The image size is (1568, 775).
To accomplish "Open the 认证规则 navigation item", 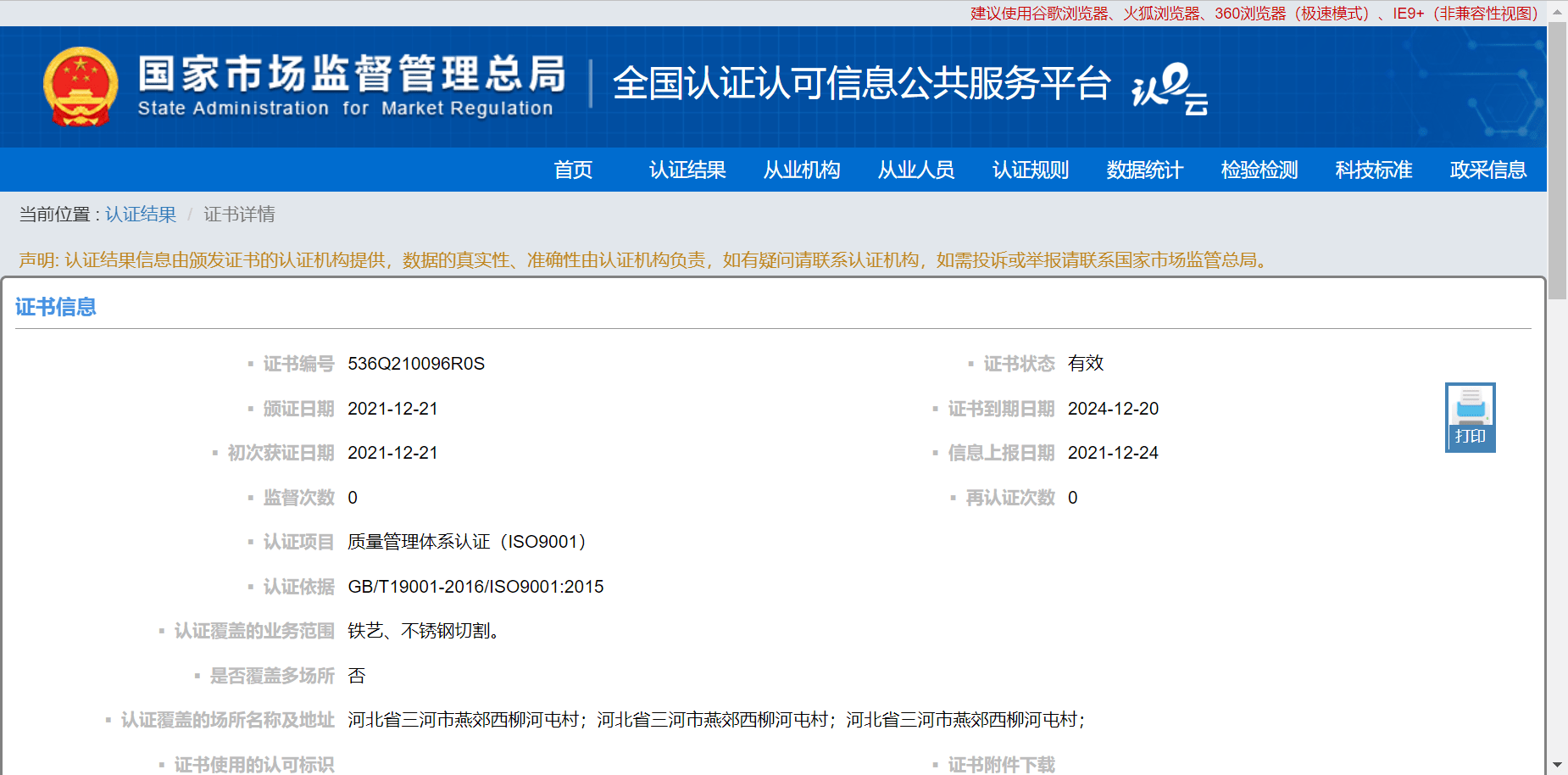I will tap(1031, 170).
